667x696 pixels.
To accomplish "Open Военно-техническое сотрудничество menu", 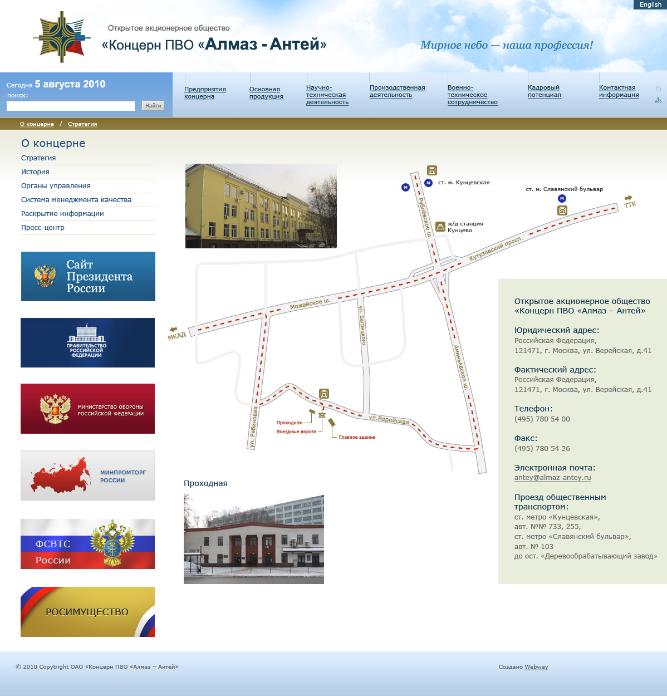I will 472,95.
